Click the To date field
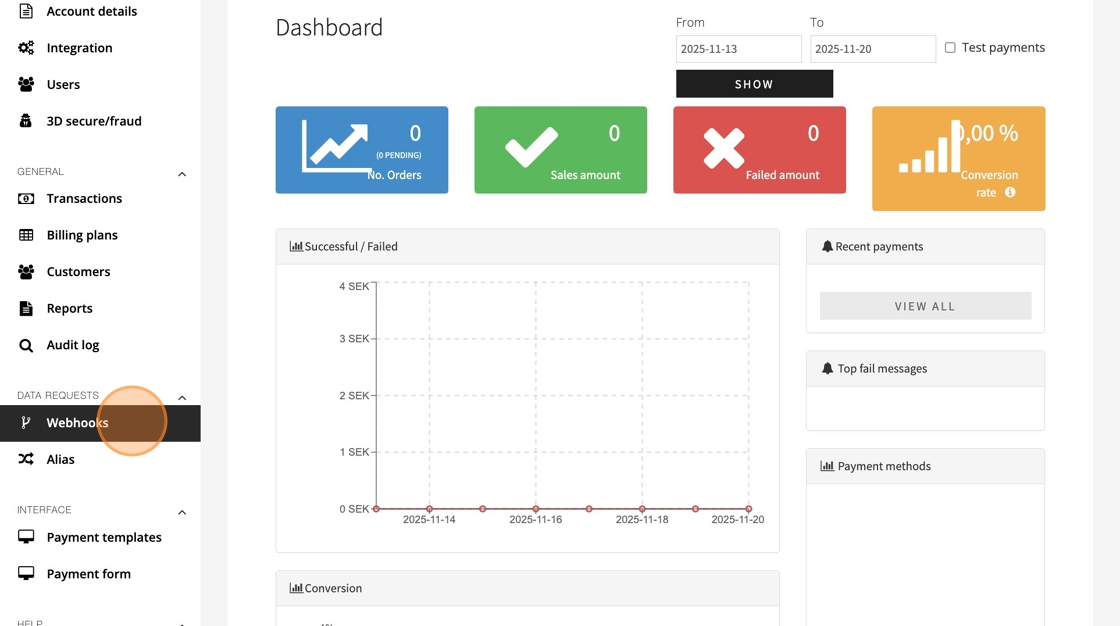Screen dimensions: 1120x626 [x=873, y=49]
